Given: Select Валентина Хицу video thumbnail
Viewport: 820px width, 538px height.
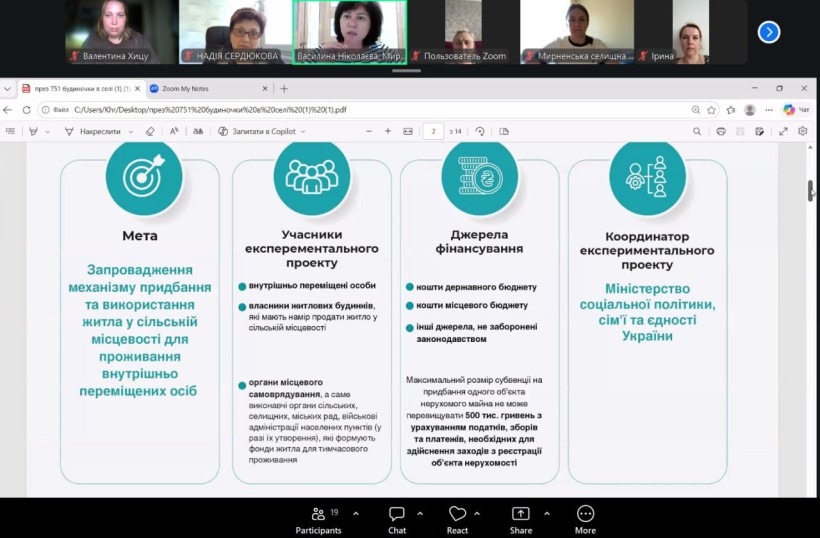Looking at the screenshot, I should (x=121, y=32).
